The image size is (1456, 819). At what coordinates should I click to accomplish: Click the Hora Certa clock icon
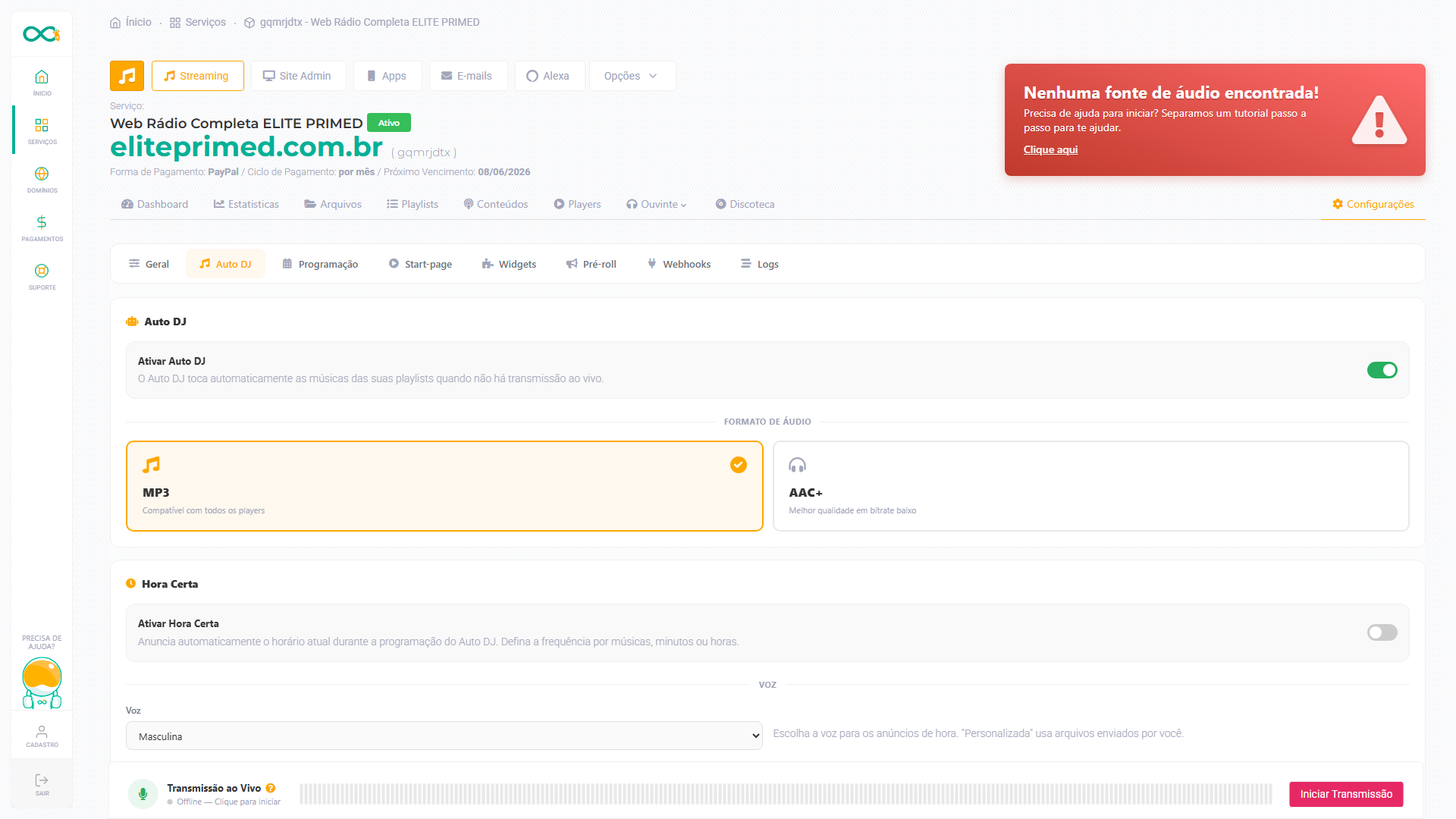(x=130, y=584)
